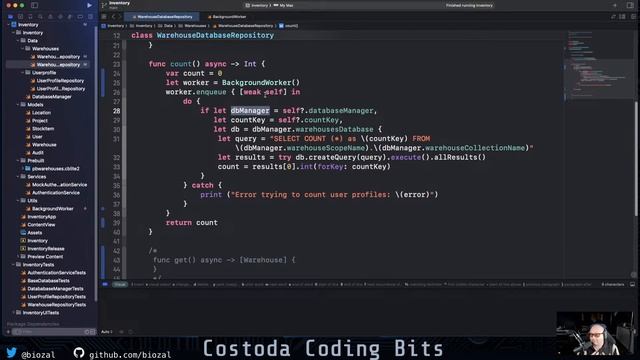The image size is (640, 360).
Task: Open the issue navigator warning icon
Action: tap(50, 17)
